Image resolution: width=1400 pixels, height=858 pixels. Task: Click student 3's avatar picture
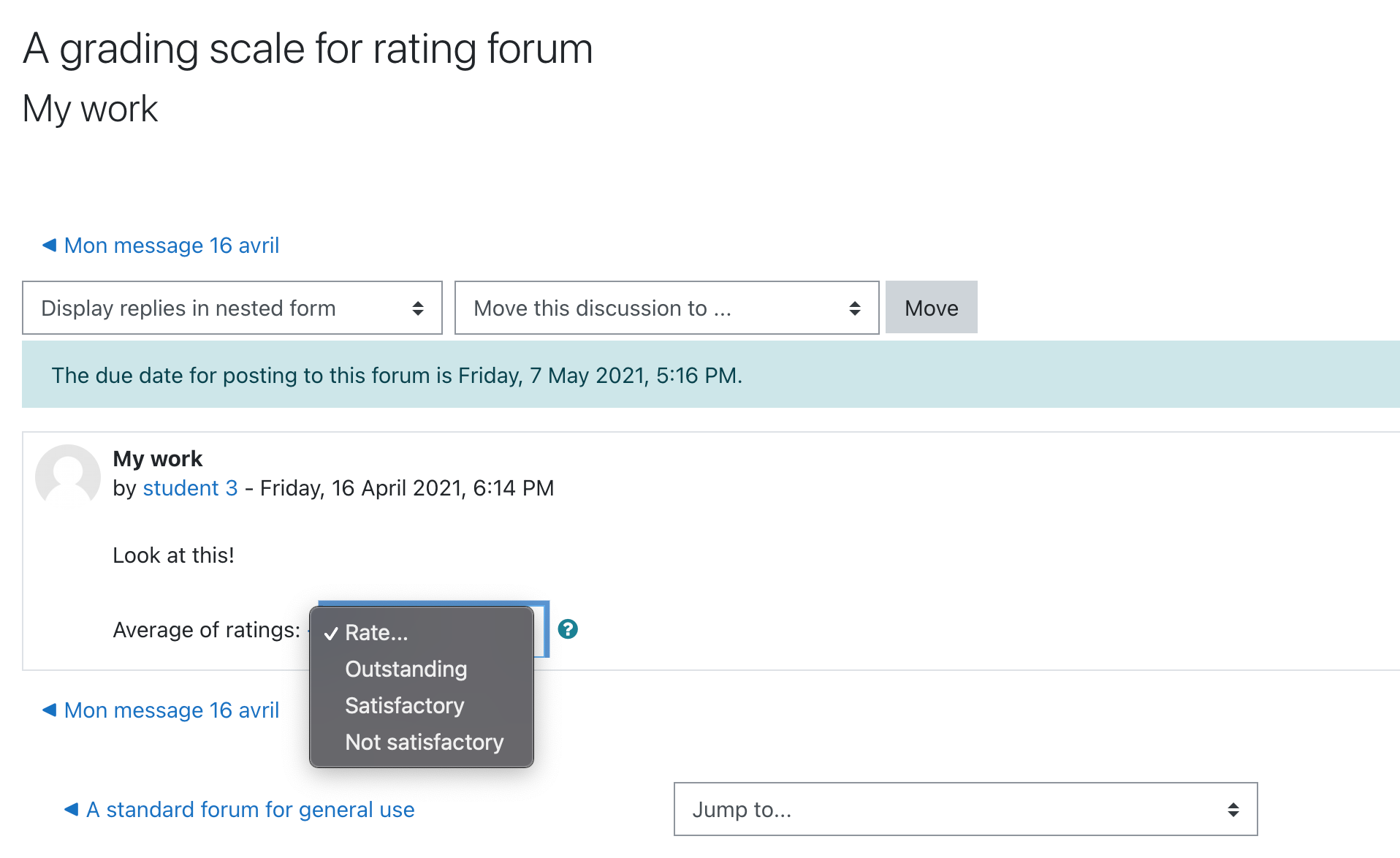(68, 477)
